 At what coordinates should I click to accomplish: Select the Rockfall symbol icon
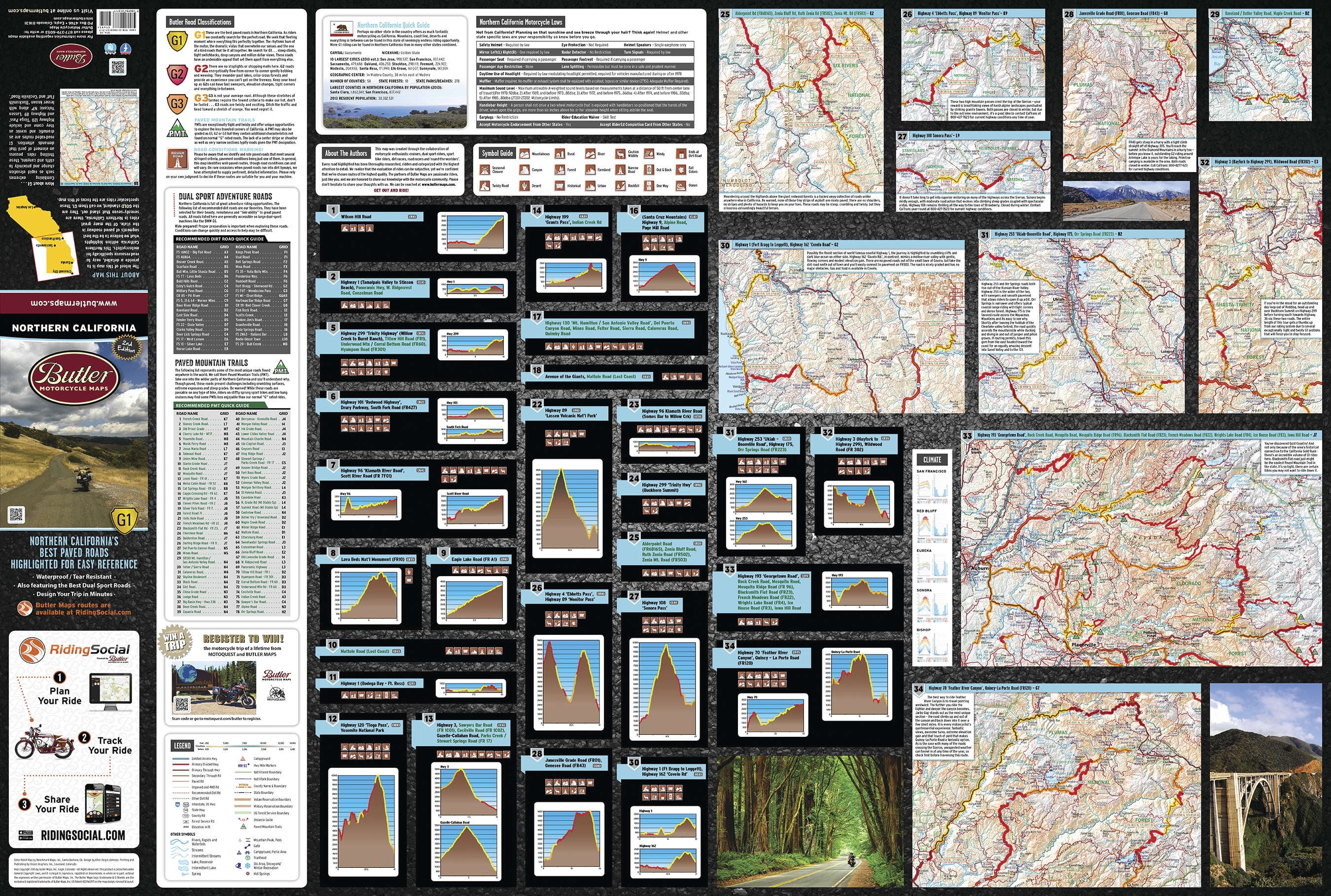click(x=621, y=186)
